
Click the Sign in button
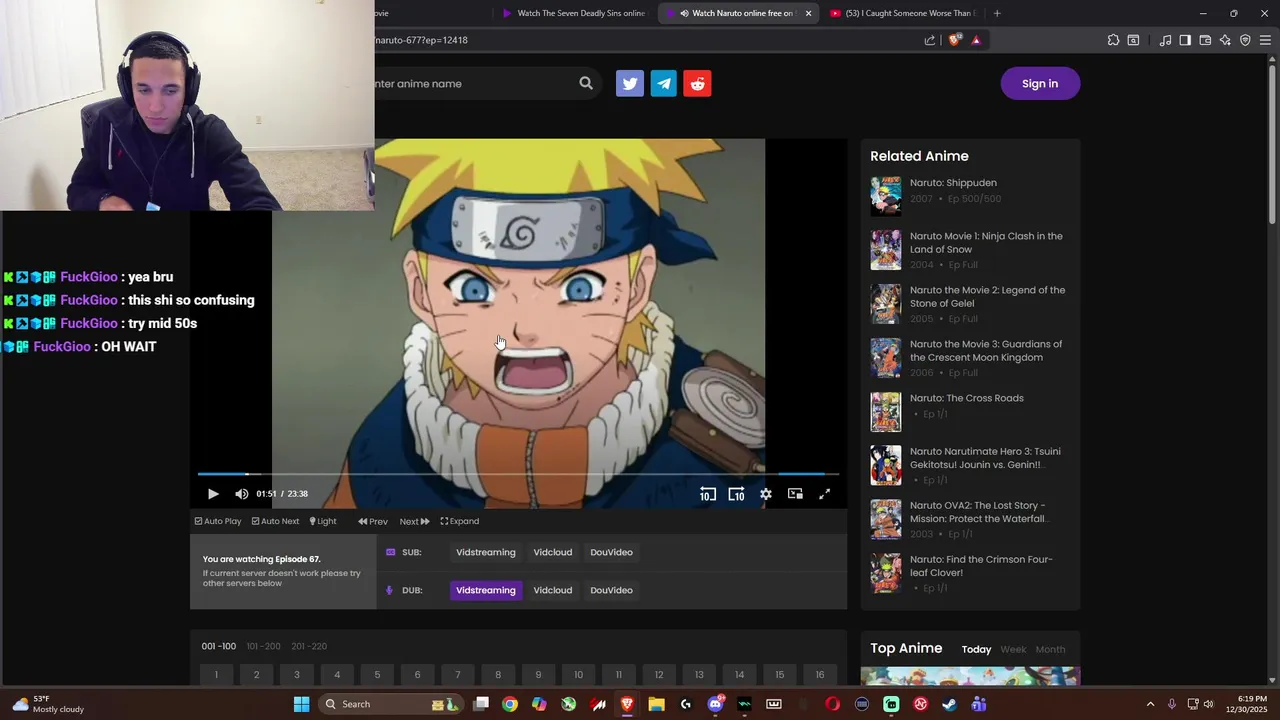pos(1040,84)
